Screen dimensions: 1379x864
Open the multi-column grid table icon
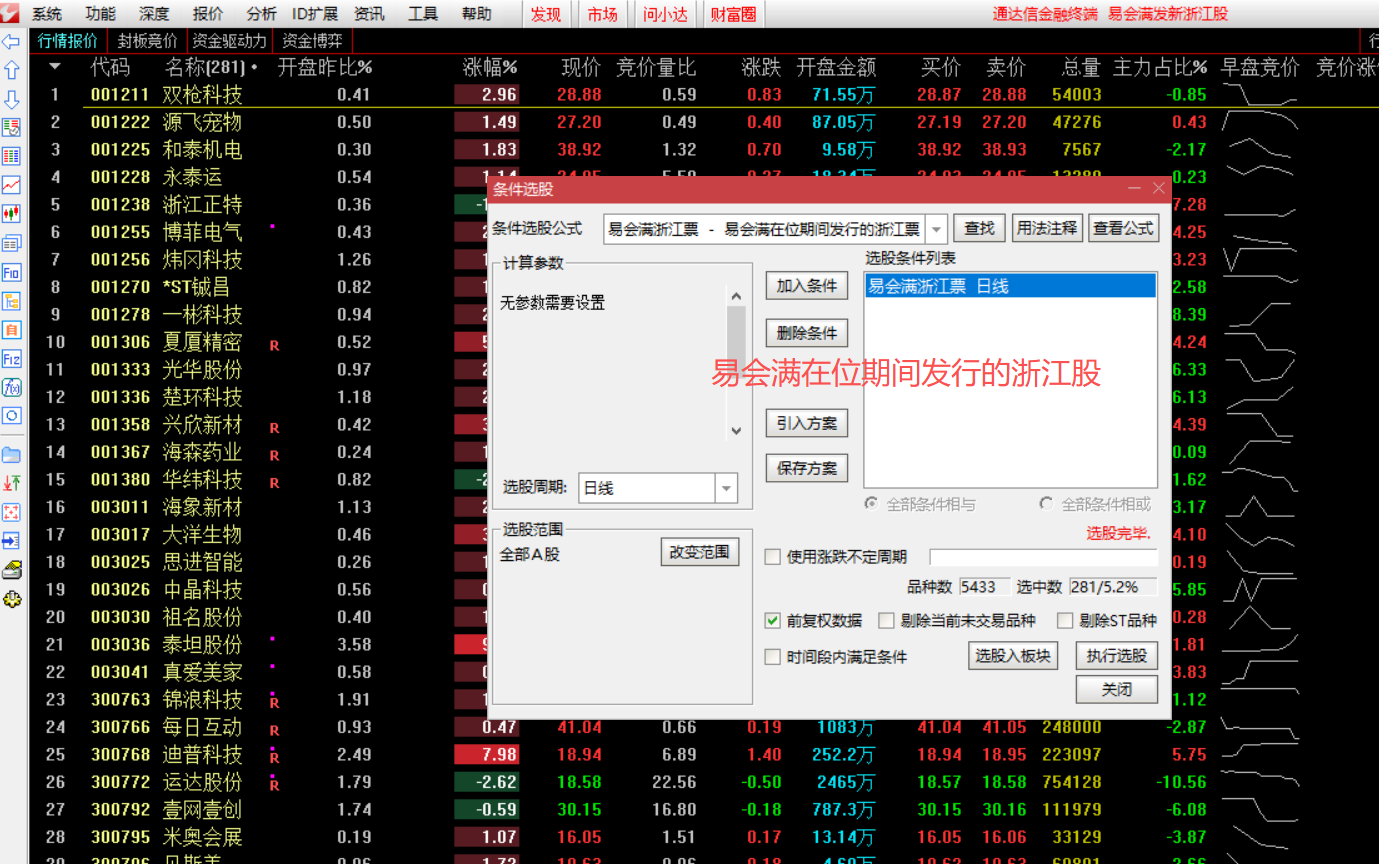(11, 157)
